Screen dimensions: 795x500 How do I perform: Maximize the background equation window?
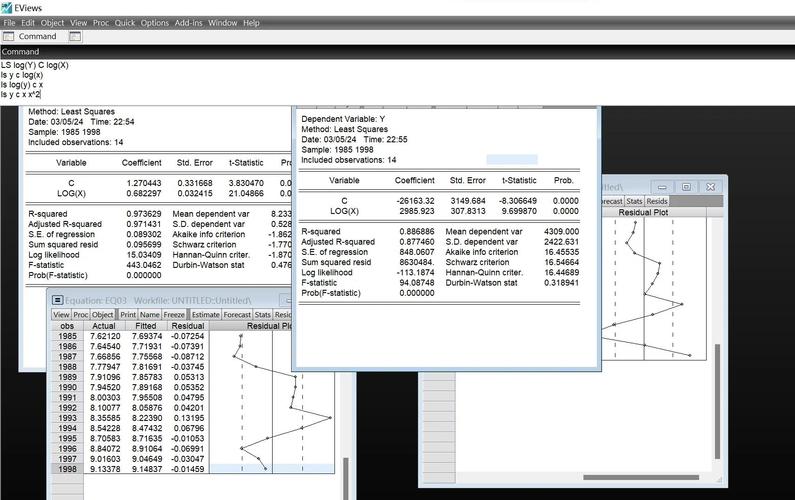tap(686, 186)
